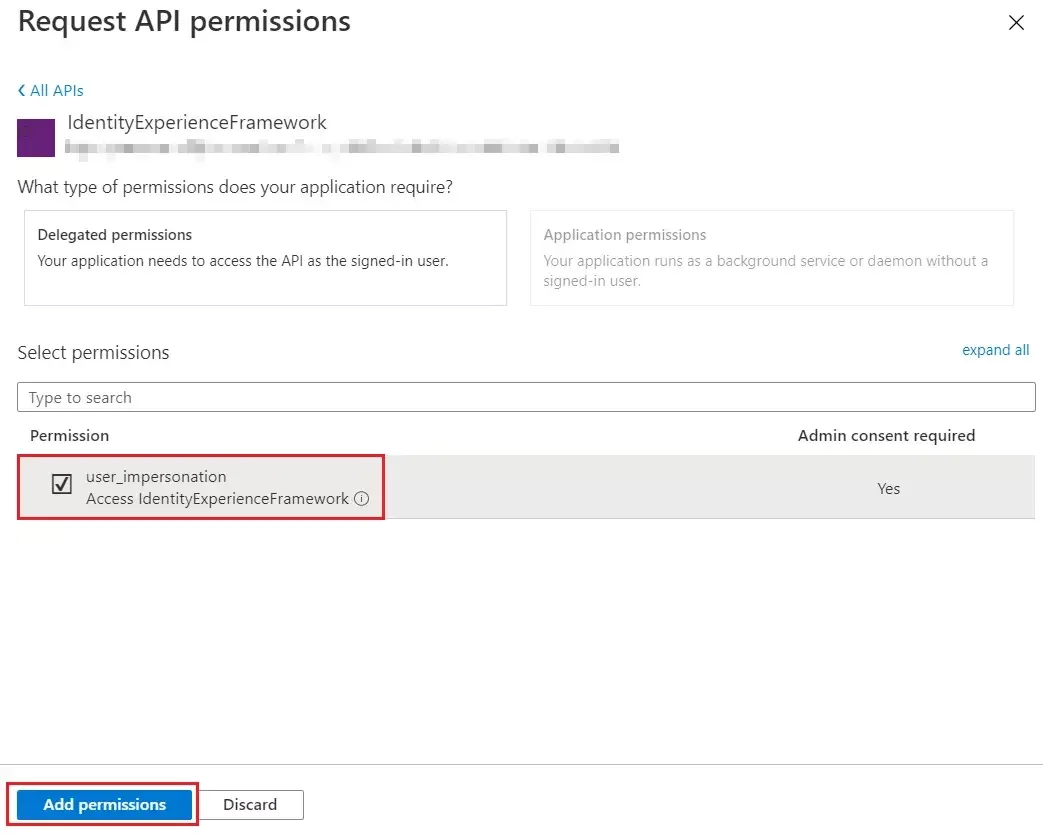
Task: Click the Admin consent required column header
Action: (x=886, y=435)
